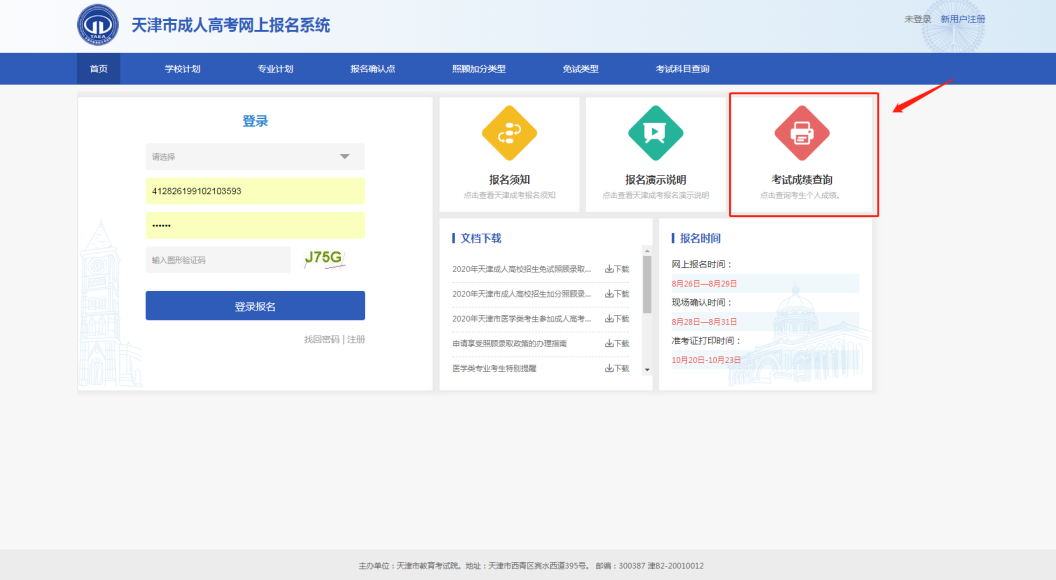
Task: Download the 医学类专业考生特别提醒 file
Action: 617,368
